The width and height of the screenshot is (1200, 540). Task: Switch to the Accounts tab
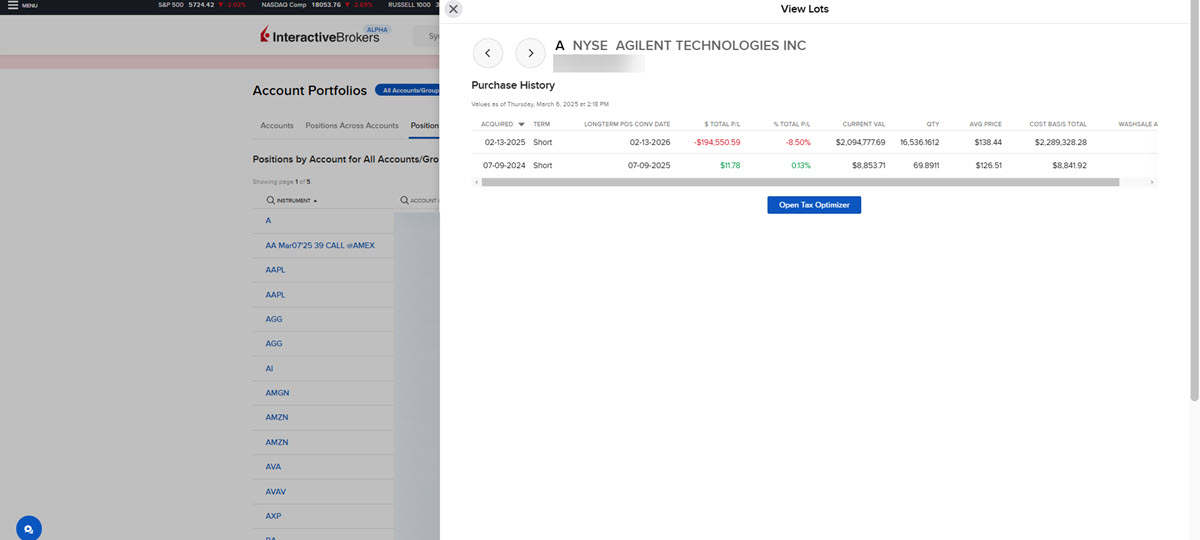pyautogui.click(x=277, y=126)
